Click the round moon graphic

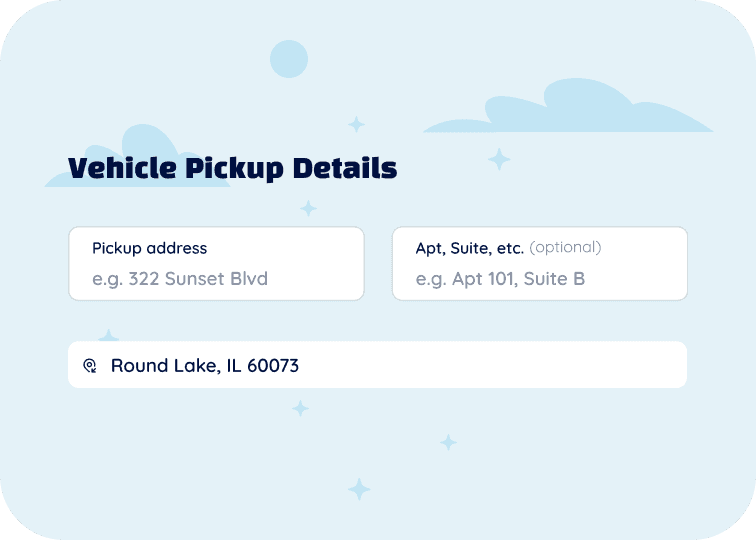click(289, 59)
